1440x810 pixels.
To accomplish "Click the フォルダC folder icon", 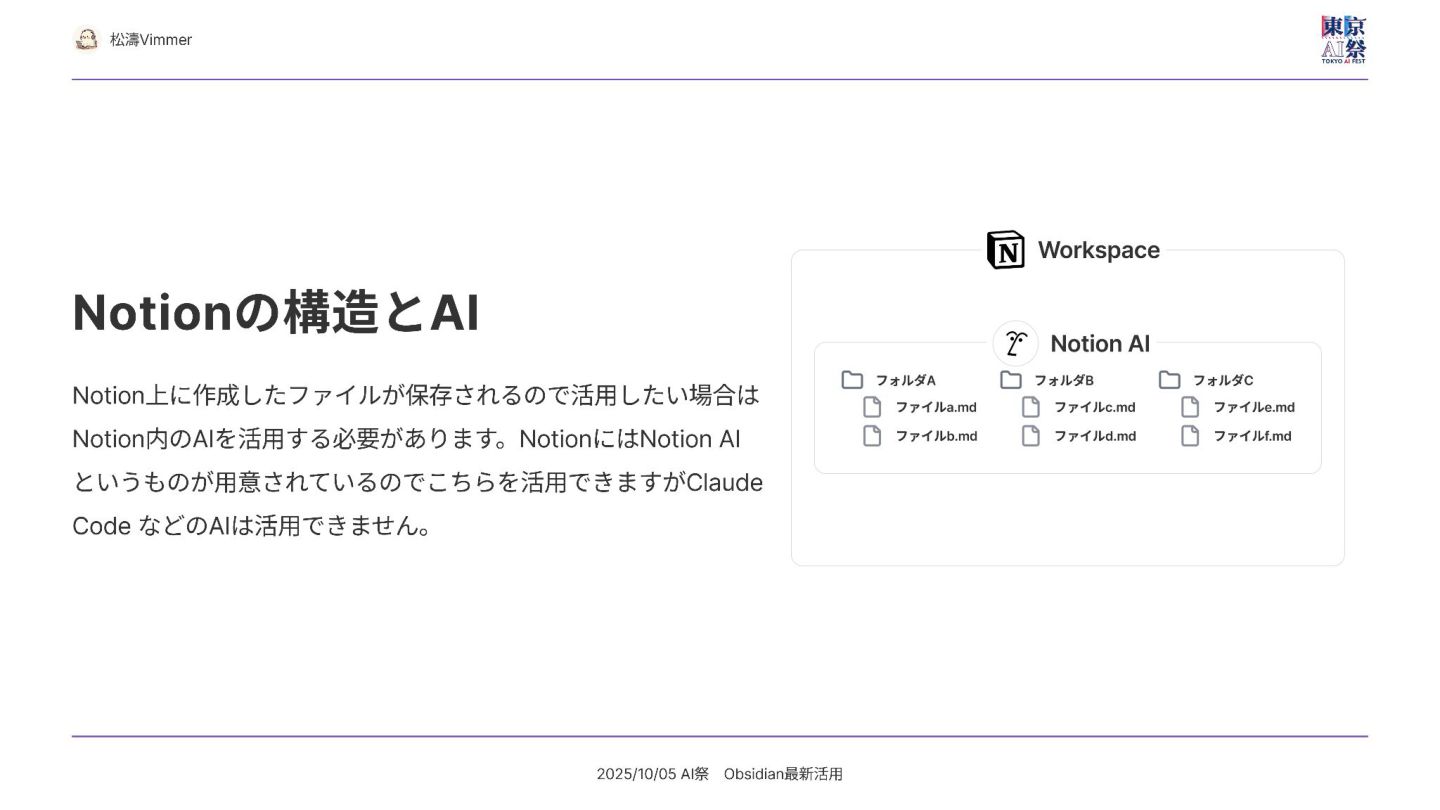I will tap(1170, 380).
